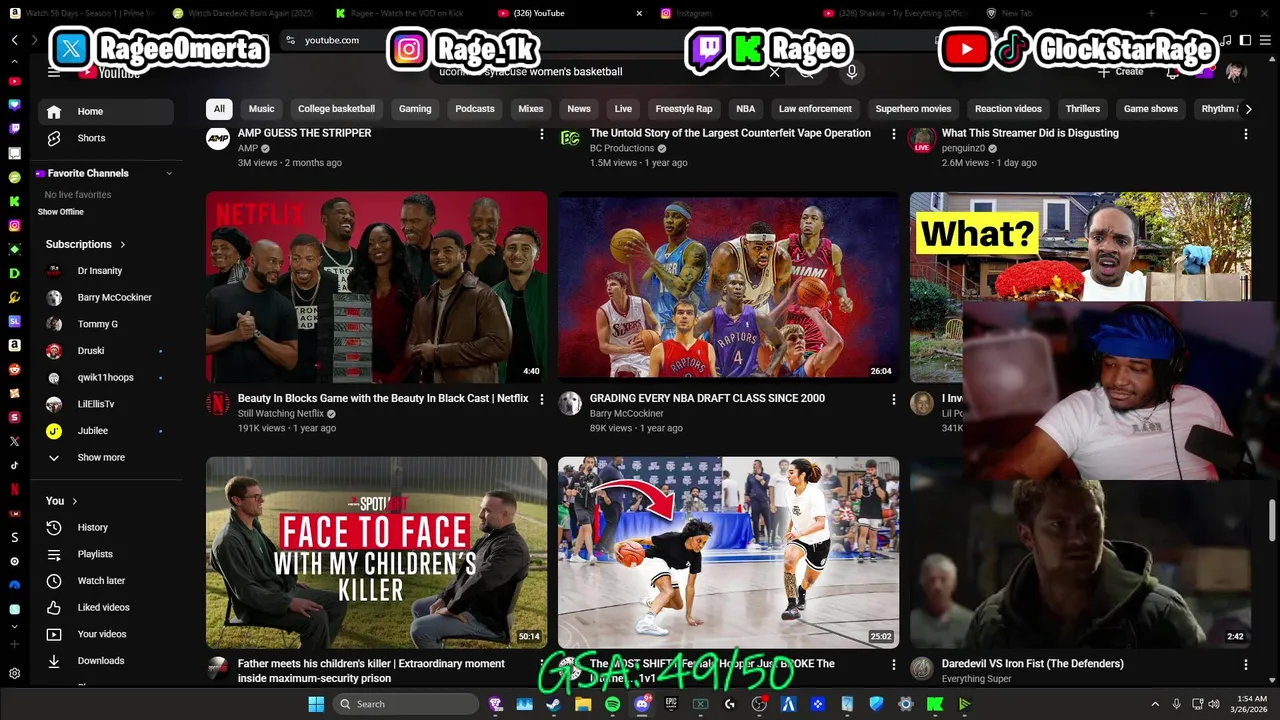Image resolution: width=1280 pixels, height=720 pixels.
Task: Open penguinz0 live channel avatar
Action: pyautogui.click(x=922, y=139)
